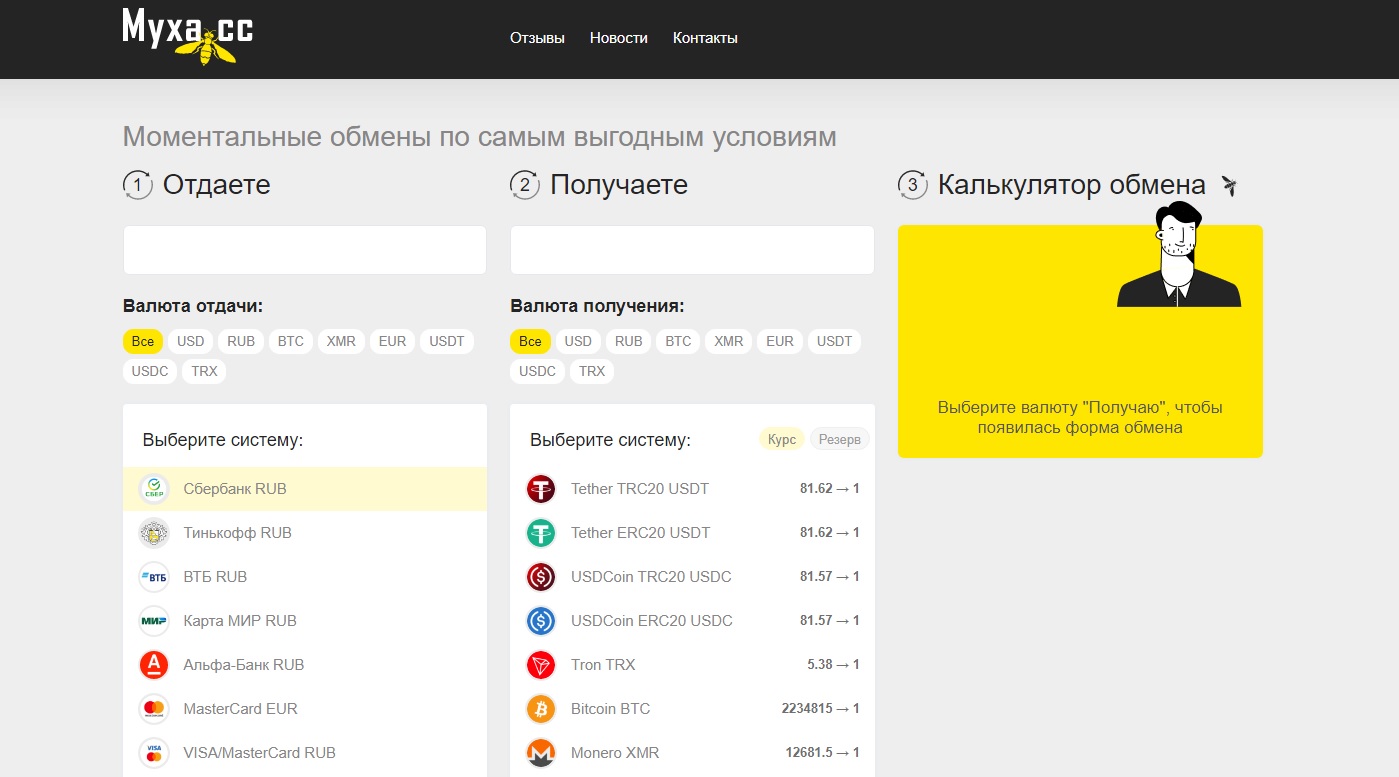This screenshot has height=777, width=1399.
Task: Filter receive currency by USDC
Action: pyautogui.click(x=538, y=371)
